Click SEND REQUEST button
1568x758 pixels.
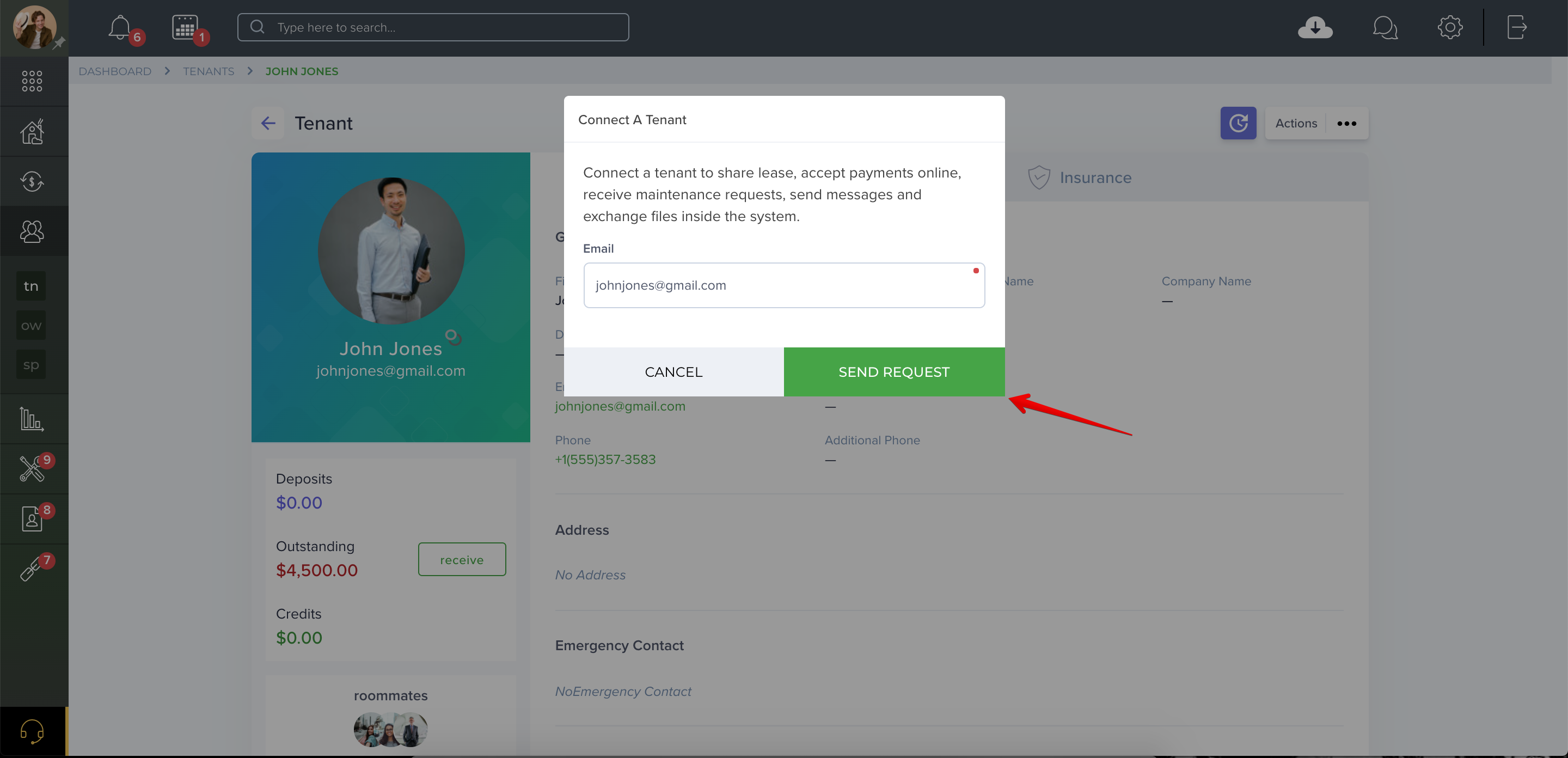(x=894, y=372)
